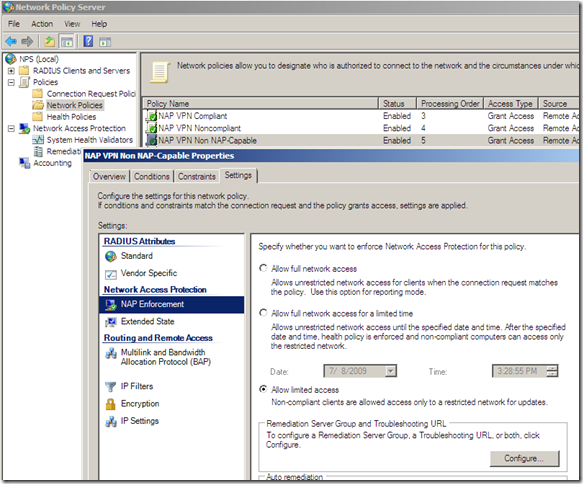Sort by the Access Type column header
The width and height of the screenshot is (583, 484).
coord(510,103)
